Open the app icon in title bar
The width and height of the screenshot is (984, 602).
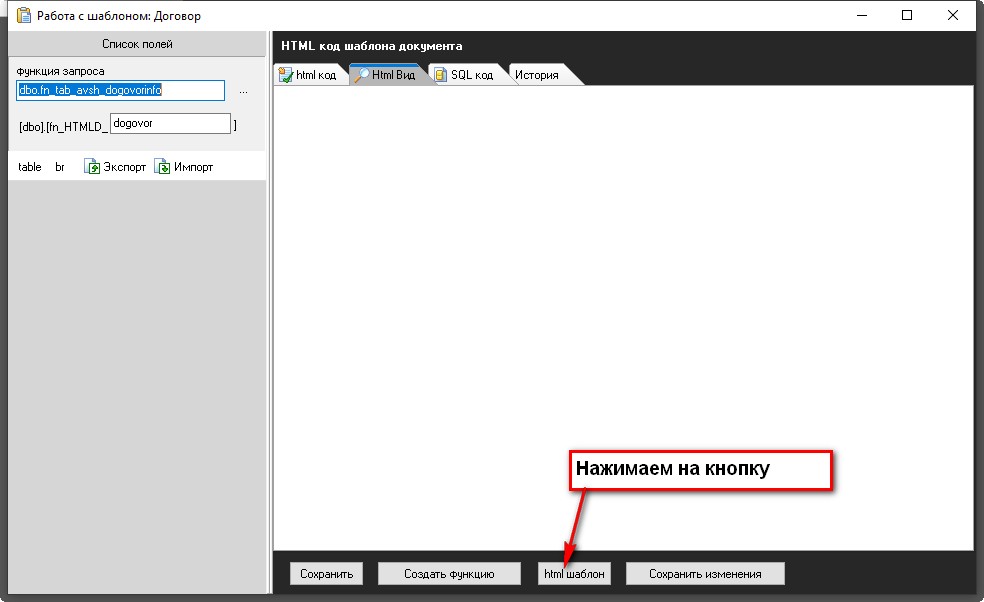click(x=23, y=15)
